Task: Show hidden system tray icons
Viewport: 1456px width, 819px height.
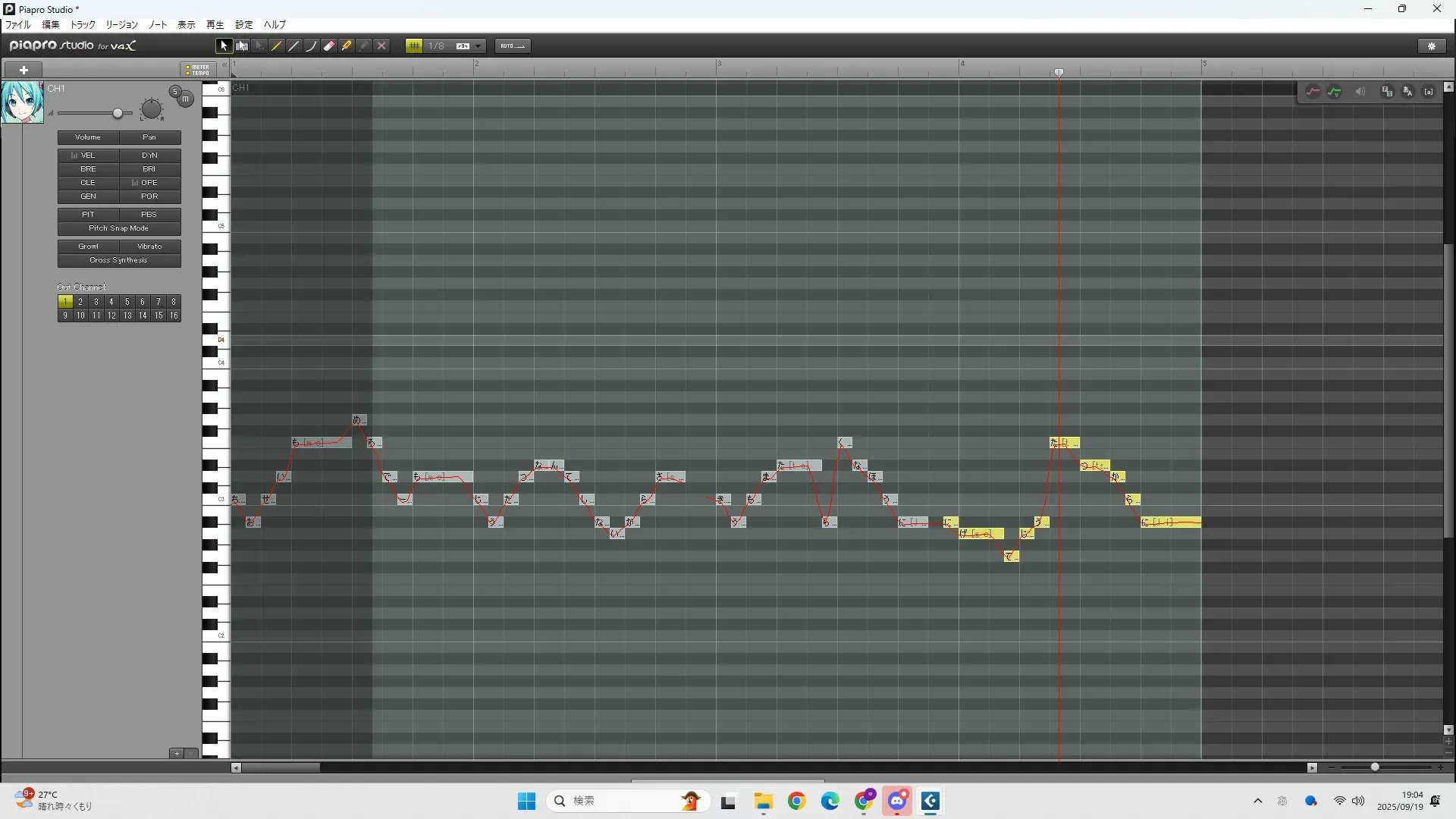Action: [1257, 801]
